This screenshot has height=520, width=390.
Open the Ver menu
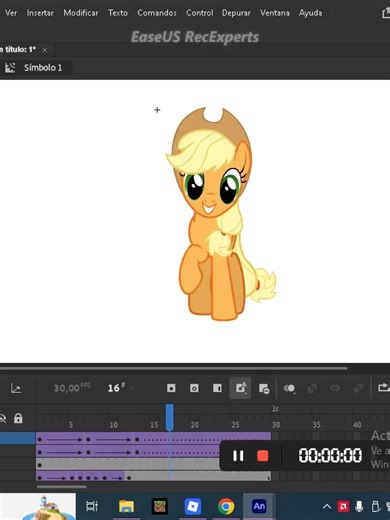[11, 13]
